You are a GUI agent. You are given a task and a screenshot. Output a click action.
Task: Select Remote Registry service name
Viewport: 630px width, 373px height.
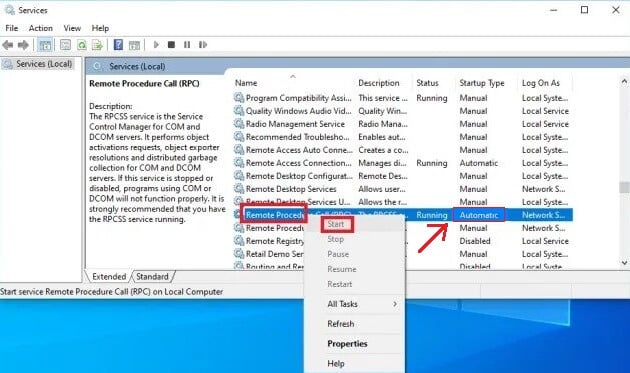[x=275, y=241]
